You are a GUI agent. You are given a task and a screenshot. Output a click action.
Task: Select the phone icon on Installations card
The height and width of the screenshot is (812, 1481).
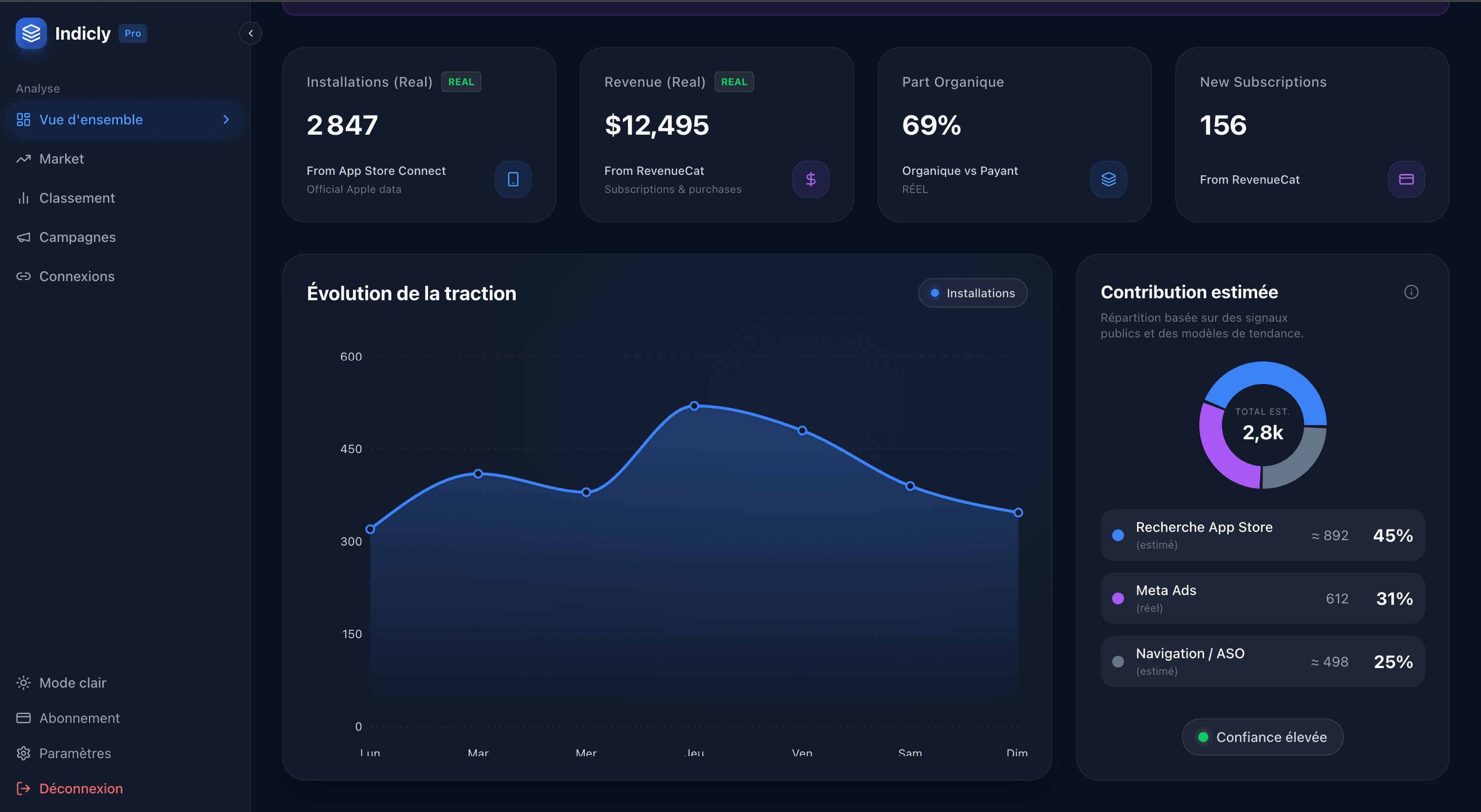coord(513,179)
